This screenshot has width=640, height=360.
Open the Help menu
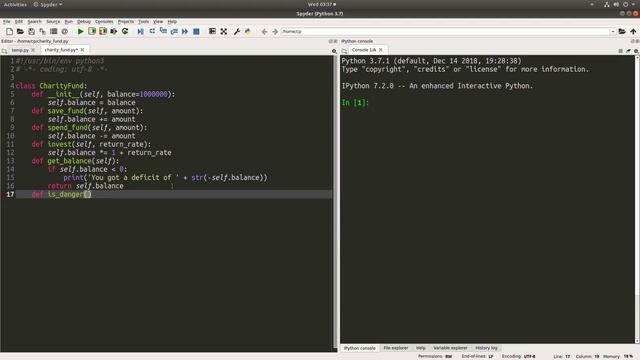click(172, 21)
